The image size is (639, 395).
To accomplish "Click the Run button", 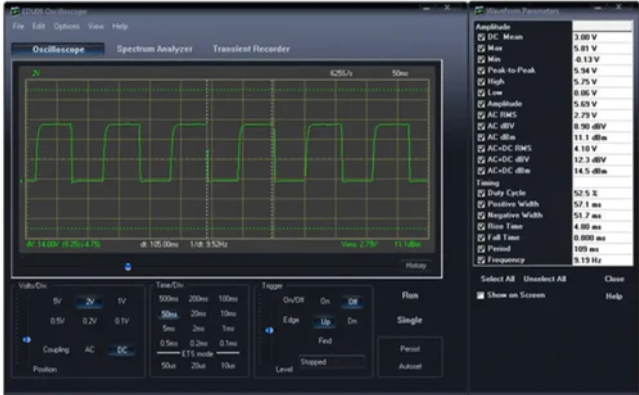I will point(410,296).
